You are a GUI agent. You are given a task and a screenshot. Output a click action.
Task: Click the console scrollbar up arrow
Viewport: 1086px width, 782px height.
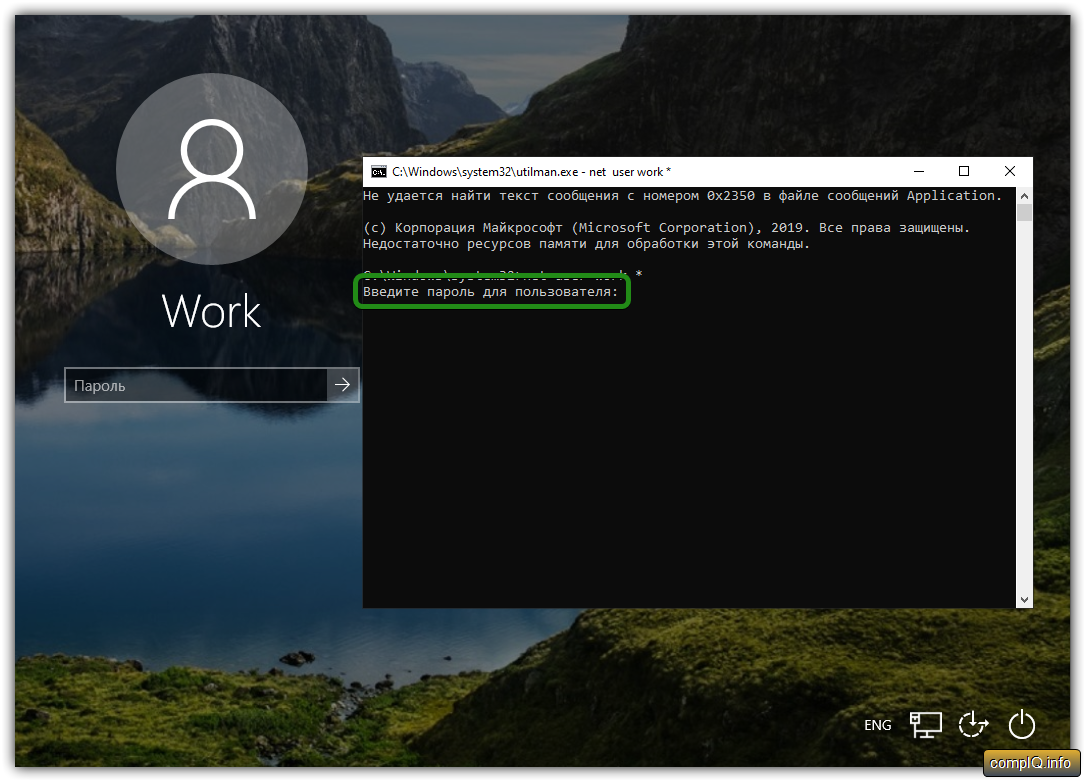[x=1024, y=195]
